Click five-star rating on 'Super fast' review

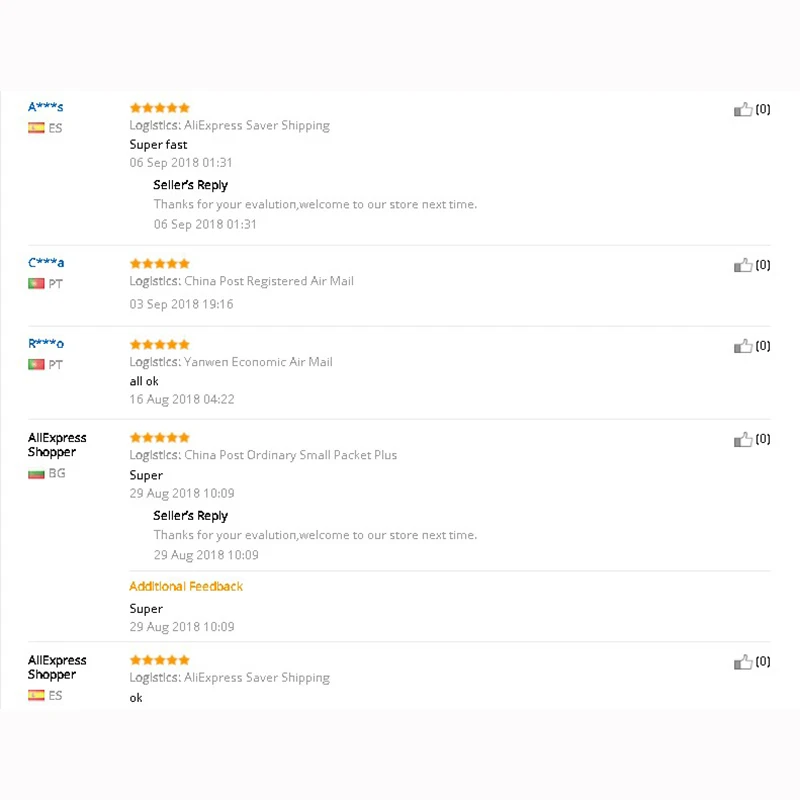[160, 108]
